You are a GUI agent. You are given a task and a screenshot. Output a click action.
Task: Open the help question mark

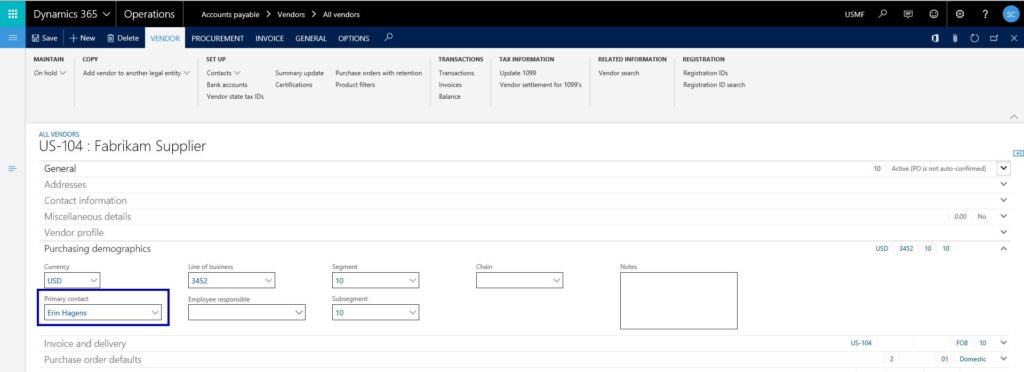coord(985,14)
